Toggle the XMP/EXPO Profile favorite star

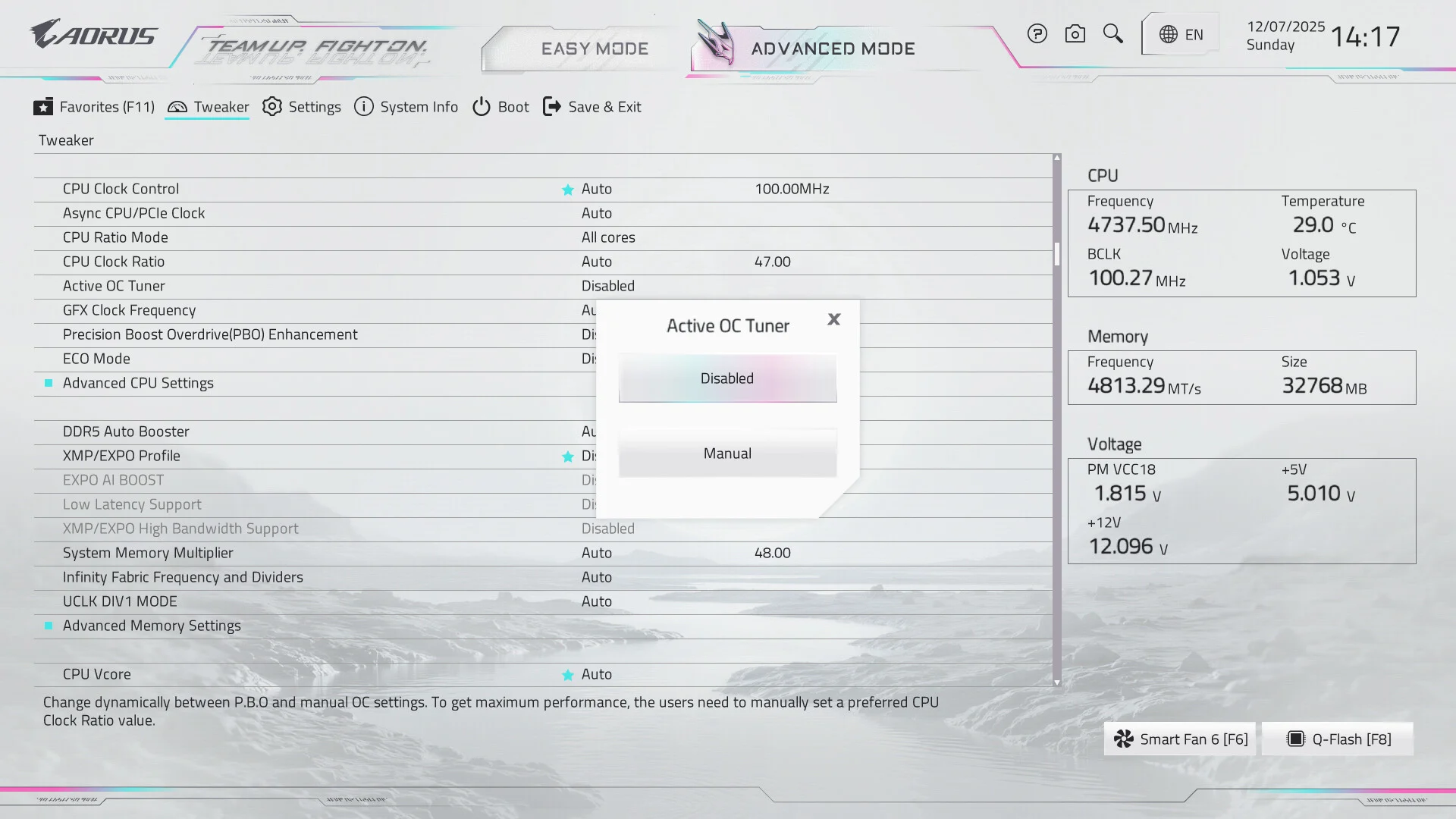(x=567, y=457)
